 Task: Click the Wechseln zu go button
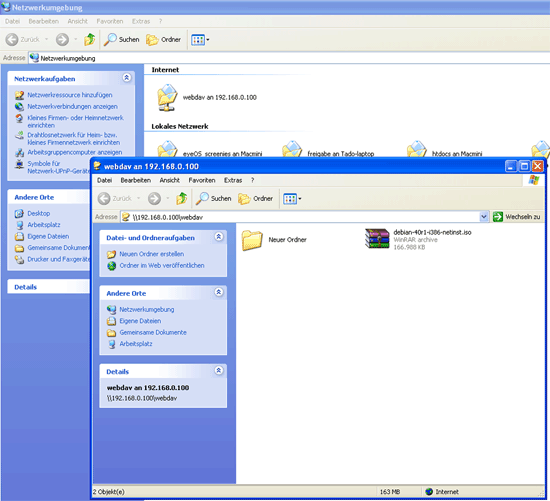[516, 217]
